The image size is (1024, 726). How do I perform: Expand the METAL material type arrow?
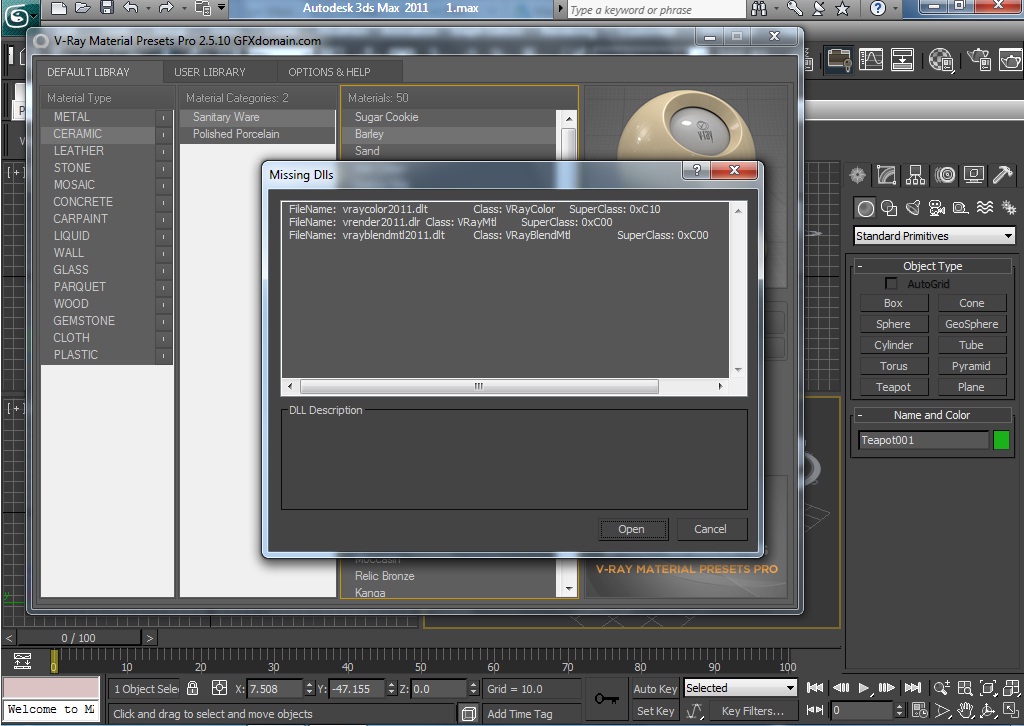point(164,118)
